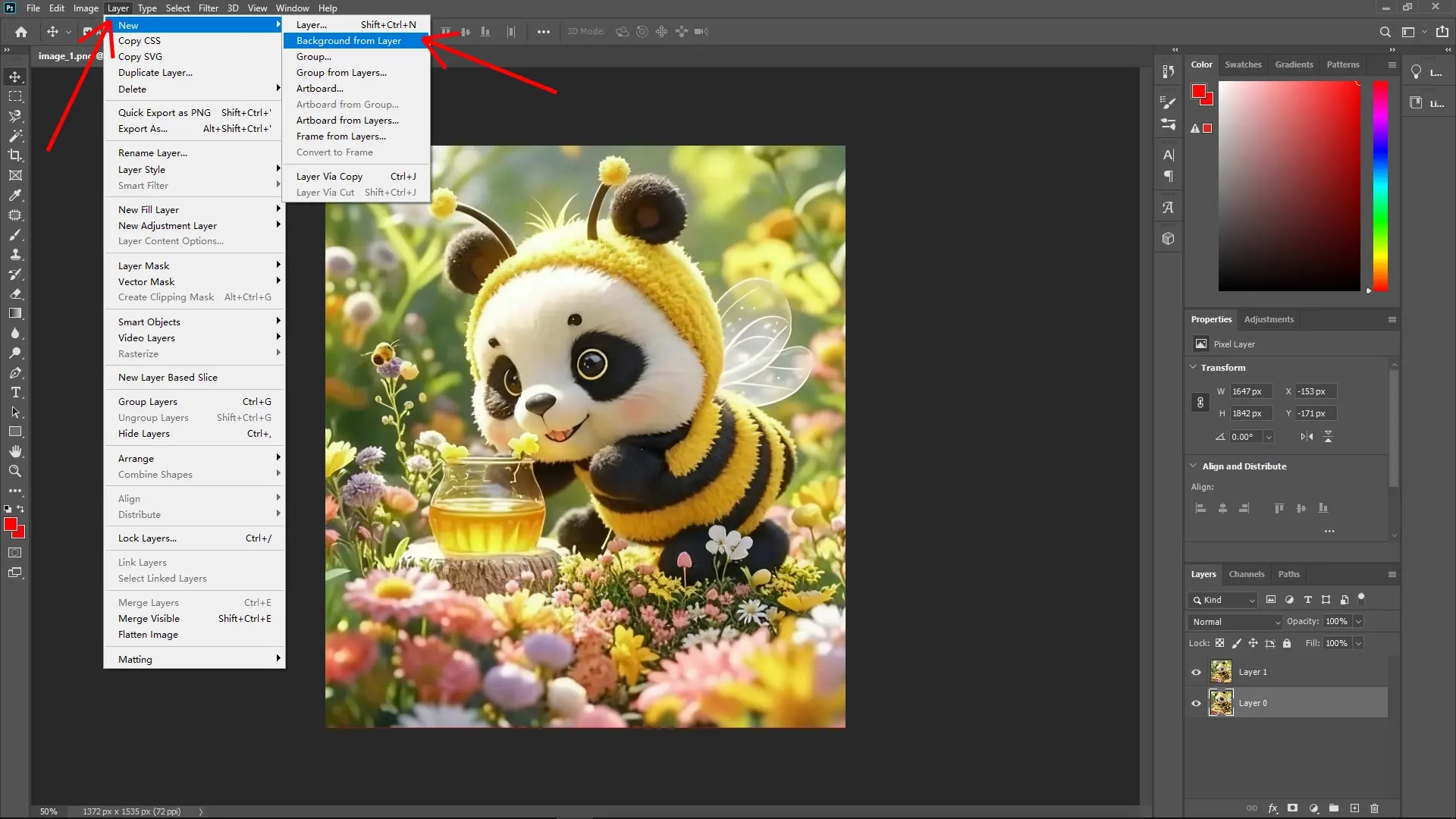Viewport: 1456px width, 819px height.
Task: Create a new layer with the new layer icon
Action: (x=1354, y=808)
